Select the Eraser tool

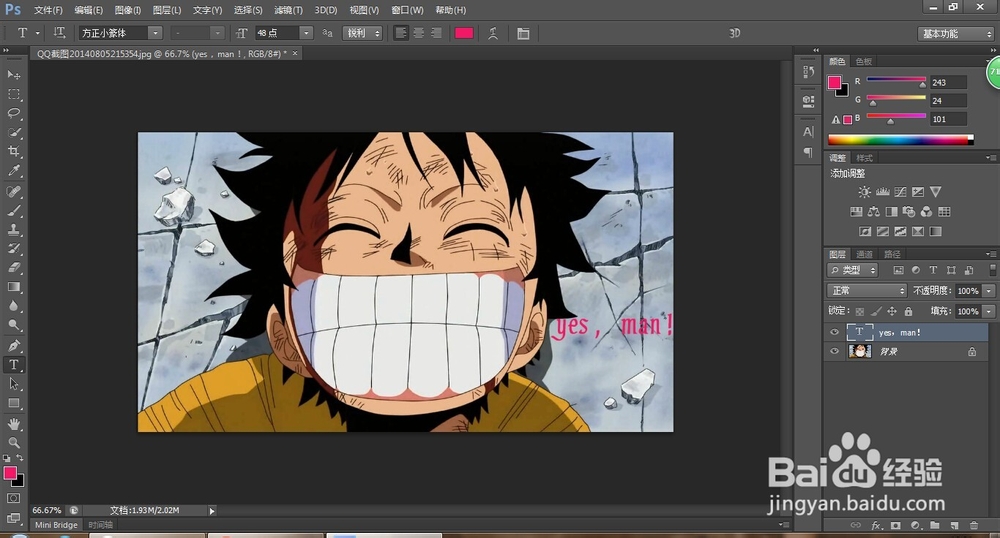click(x=13, y=268)
